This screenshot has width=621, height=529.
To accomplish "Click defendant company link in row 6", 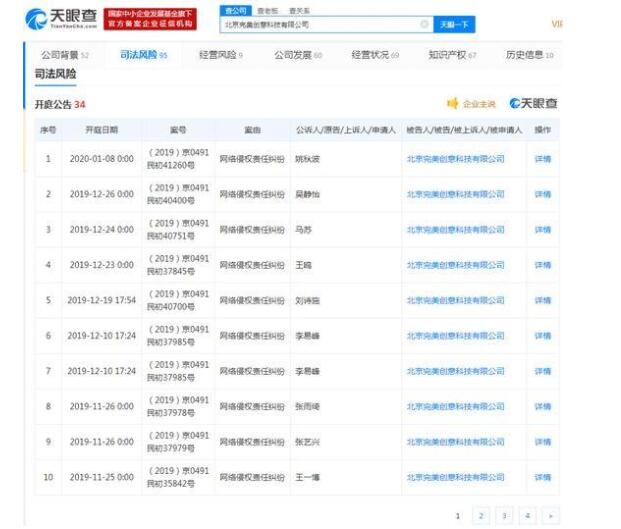I will (455, 336).
